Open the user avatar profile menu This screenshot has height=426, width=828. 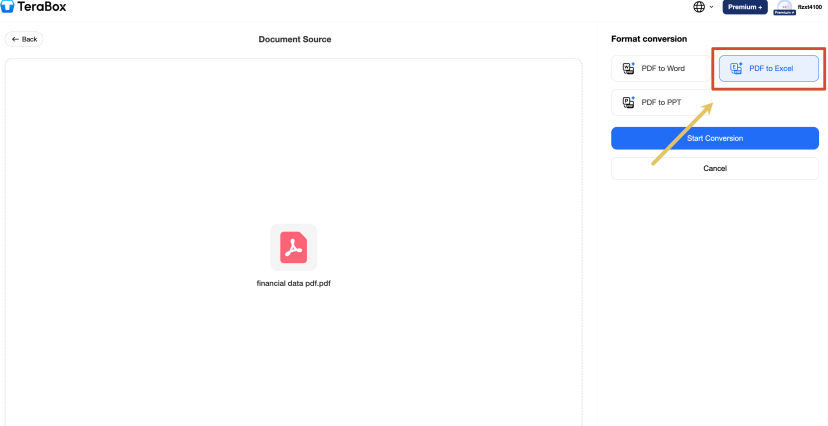click(x=784, y=6)
